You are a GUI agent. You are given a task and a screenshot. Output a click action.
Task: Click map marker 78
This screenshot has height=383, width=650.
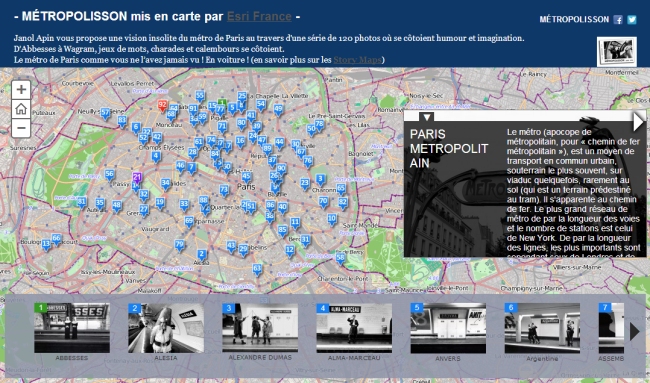coord(319,124)
